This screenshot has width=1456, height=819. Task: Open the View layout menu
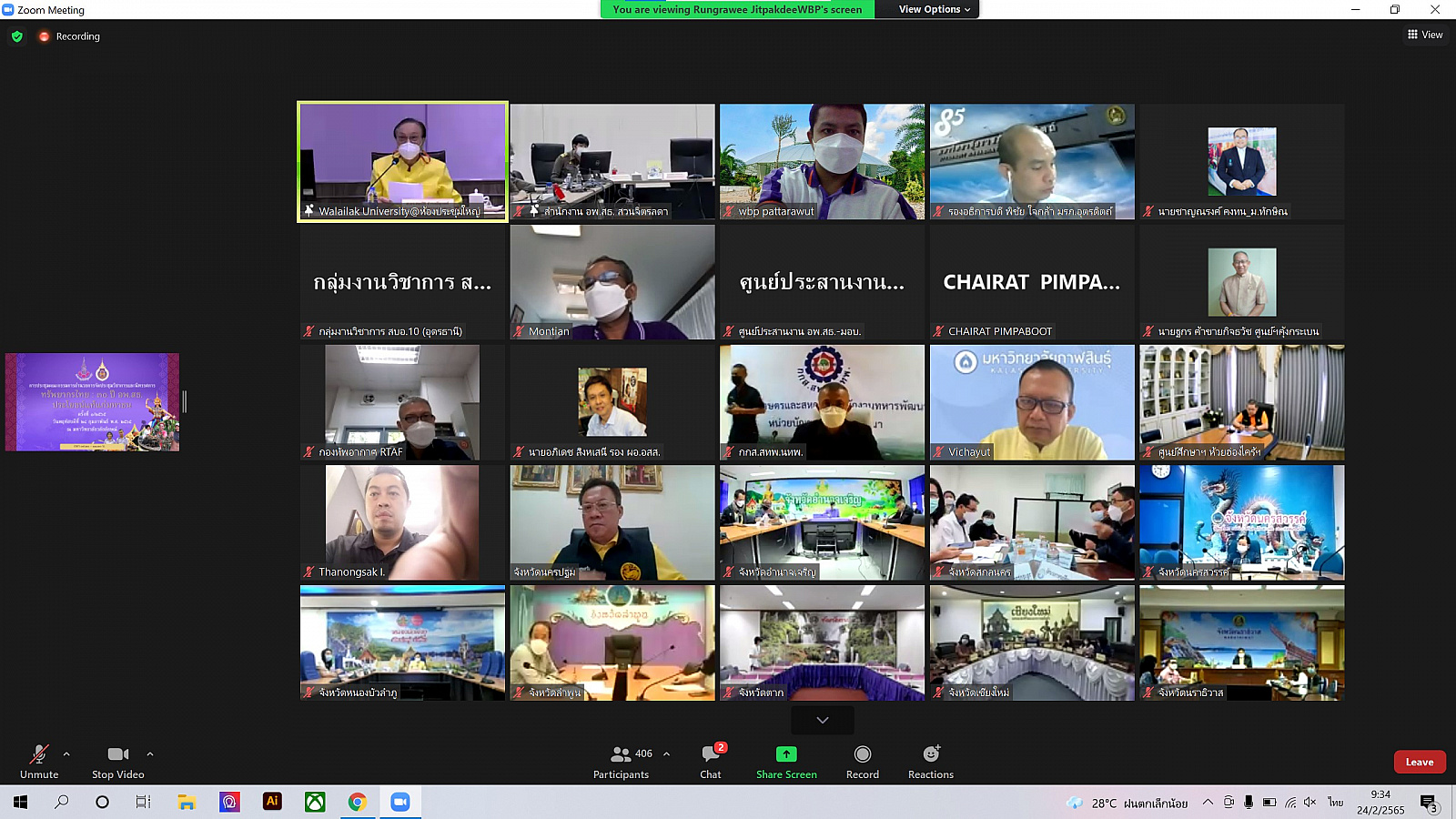coord(1425,35)
